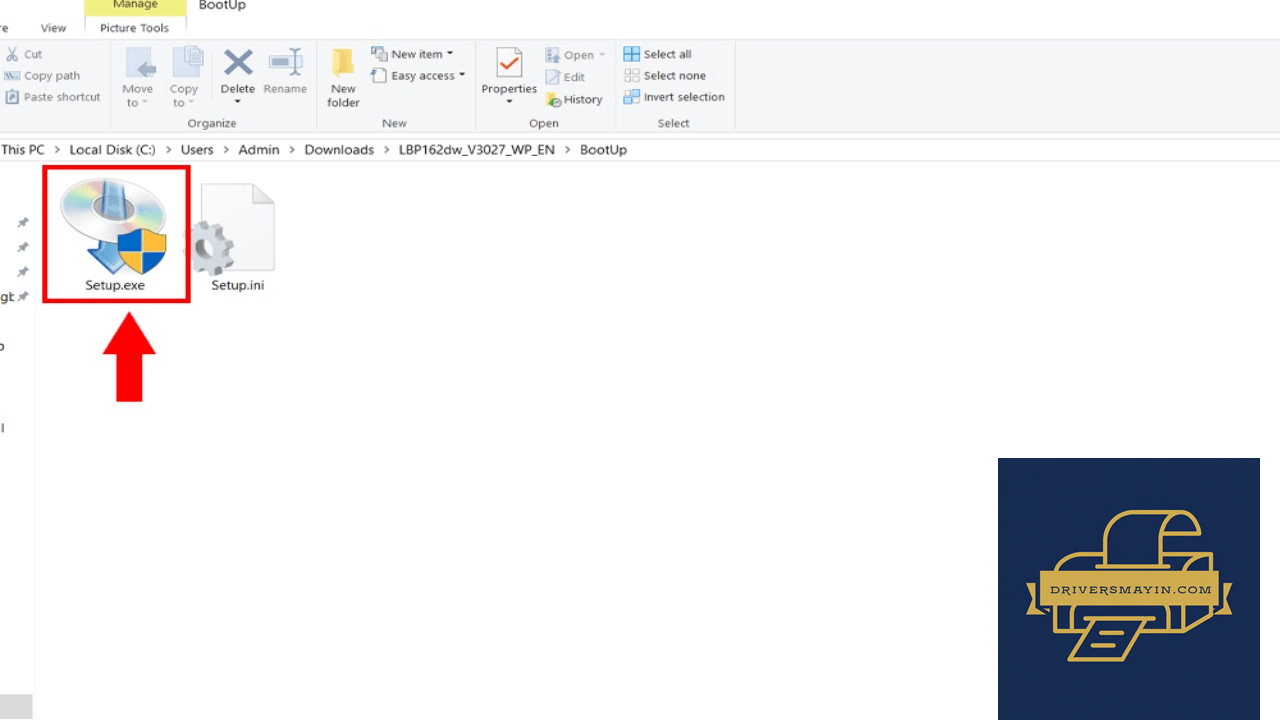The image size is (1280, 720).
Task: Expand chevron after Users breadcrumb
Action: coord(226,150)
